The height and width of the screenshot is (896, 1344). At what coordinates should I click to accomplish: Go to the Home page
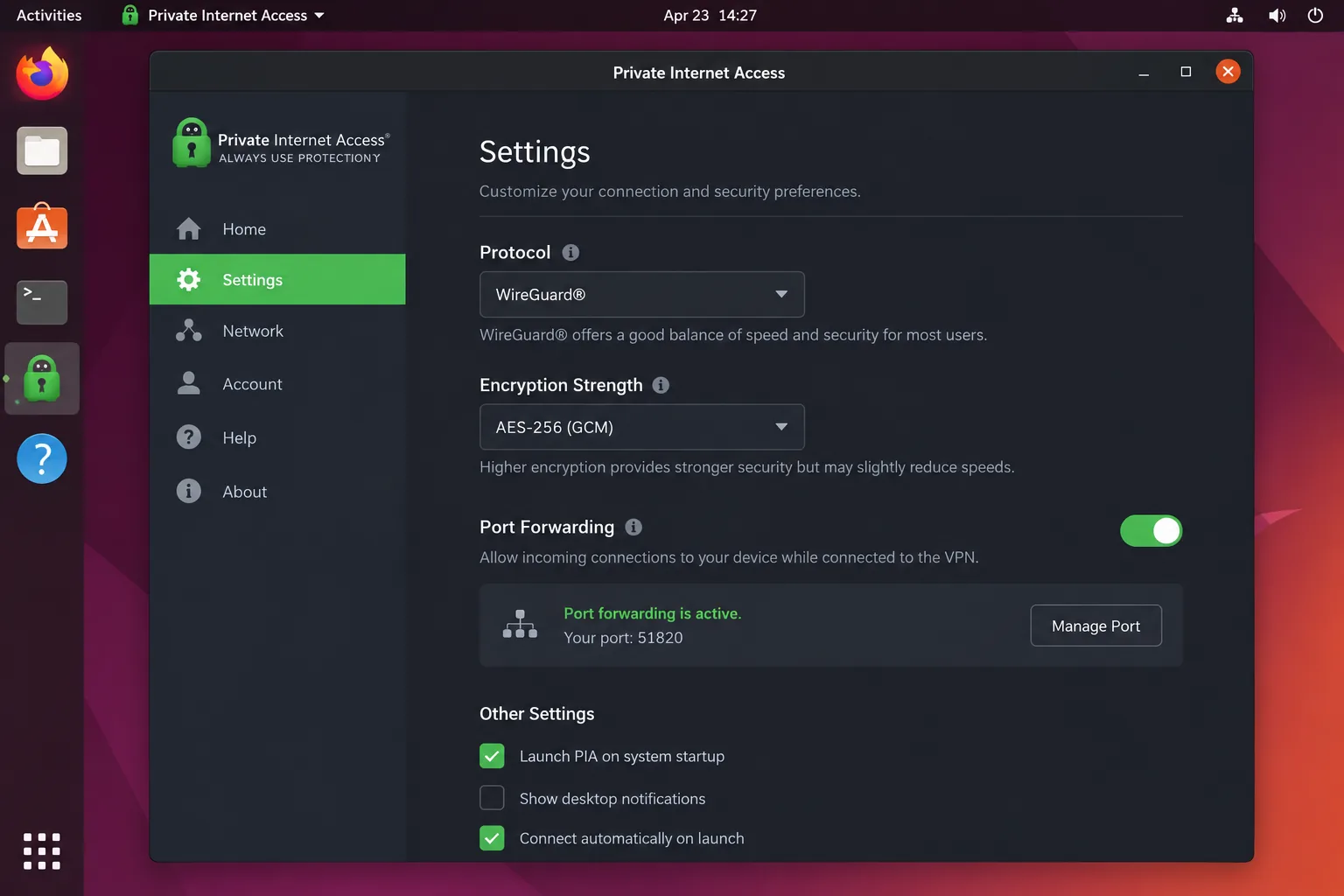click(x=277, y=228)
